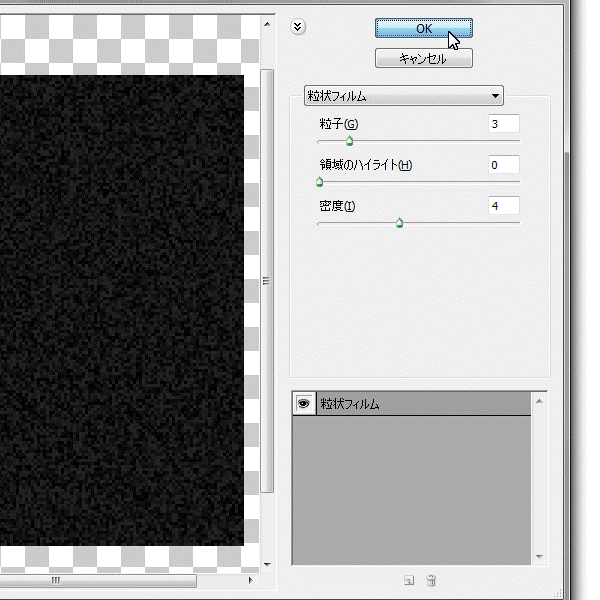
Task: Delete effect layer with trash icon
Action: [431, 580]
